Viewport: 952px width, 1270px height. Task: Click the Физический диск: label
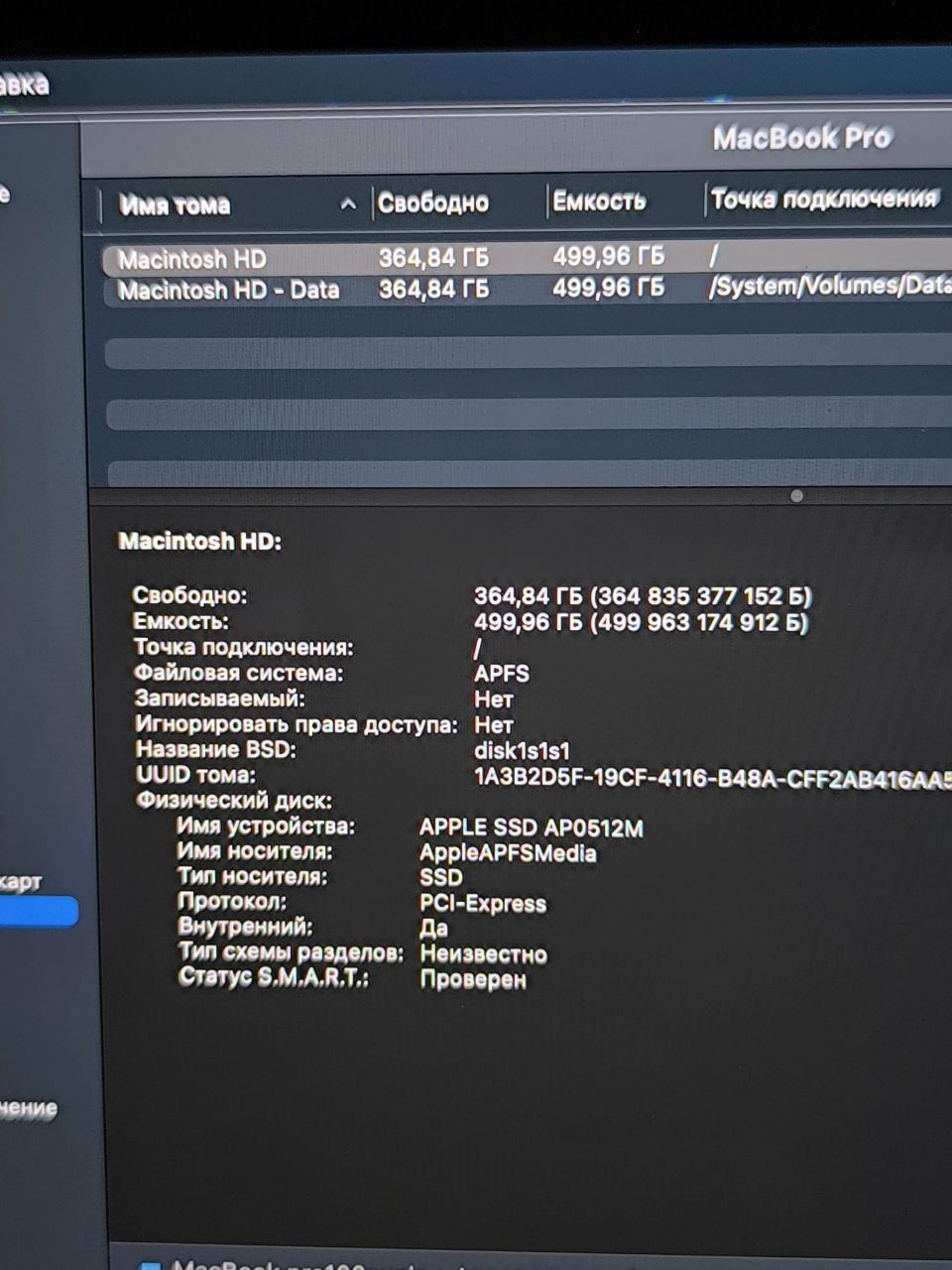point(234,800)
